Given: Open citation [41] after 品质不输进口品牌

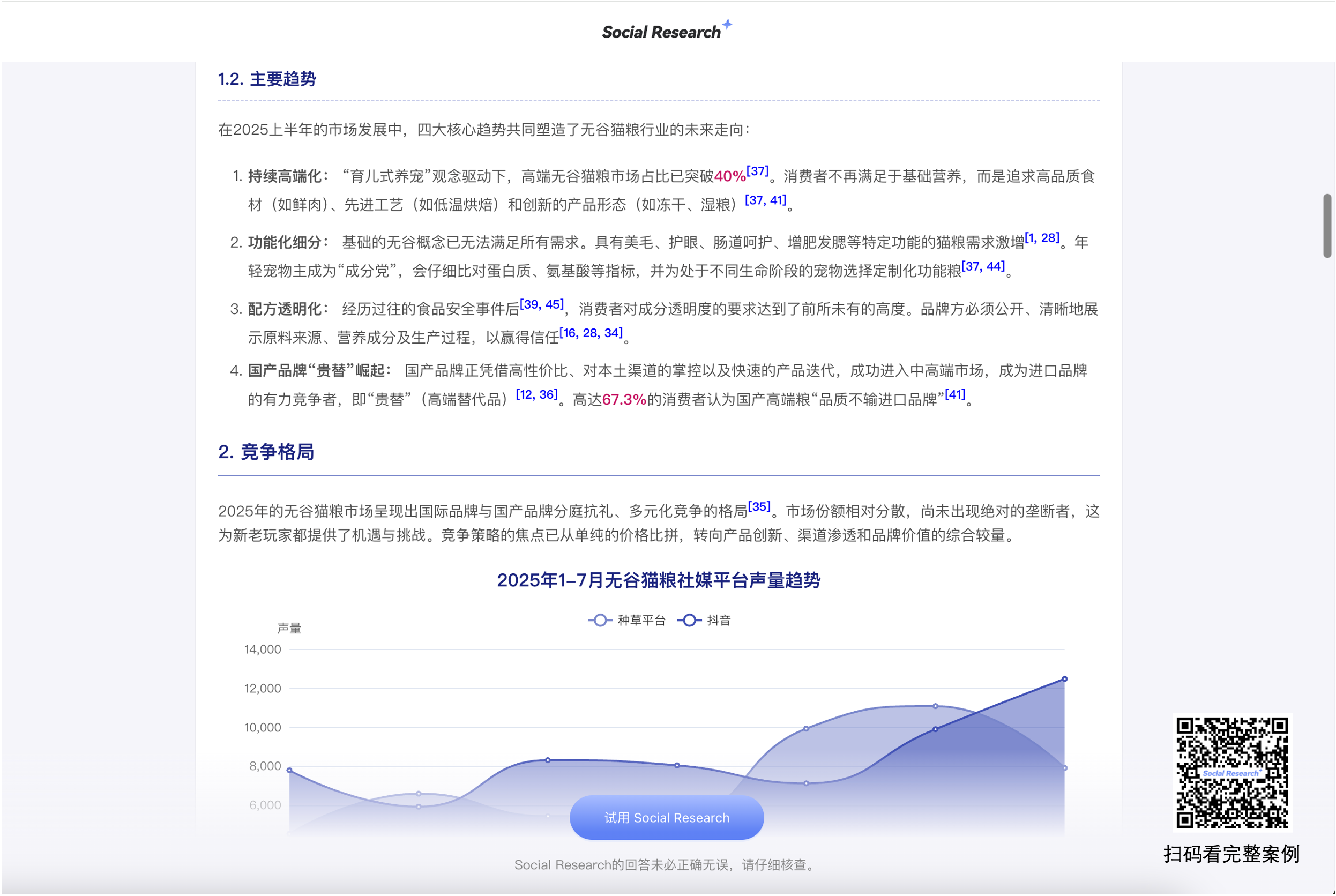Looking at the screenshot, I should click(x=954, y=394).
